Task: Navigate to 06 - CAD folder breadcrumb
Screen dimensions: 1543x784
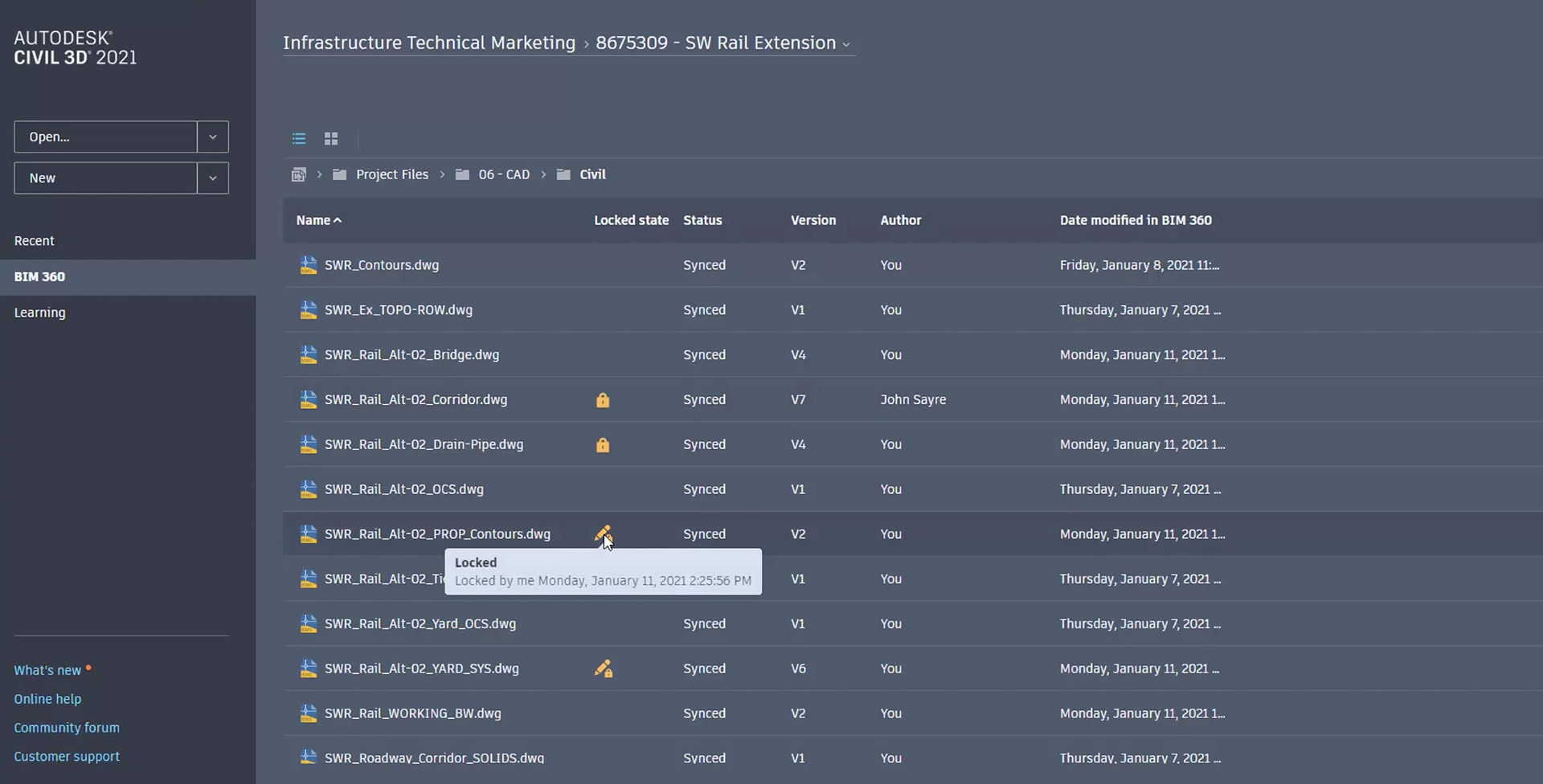Action: click(x=504, y=174)
